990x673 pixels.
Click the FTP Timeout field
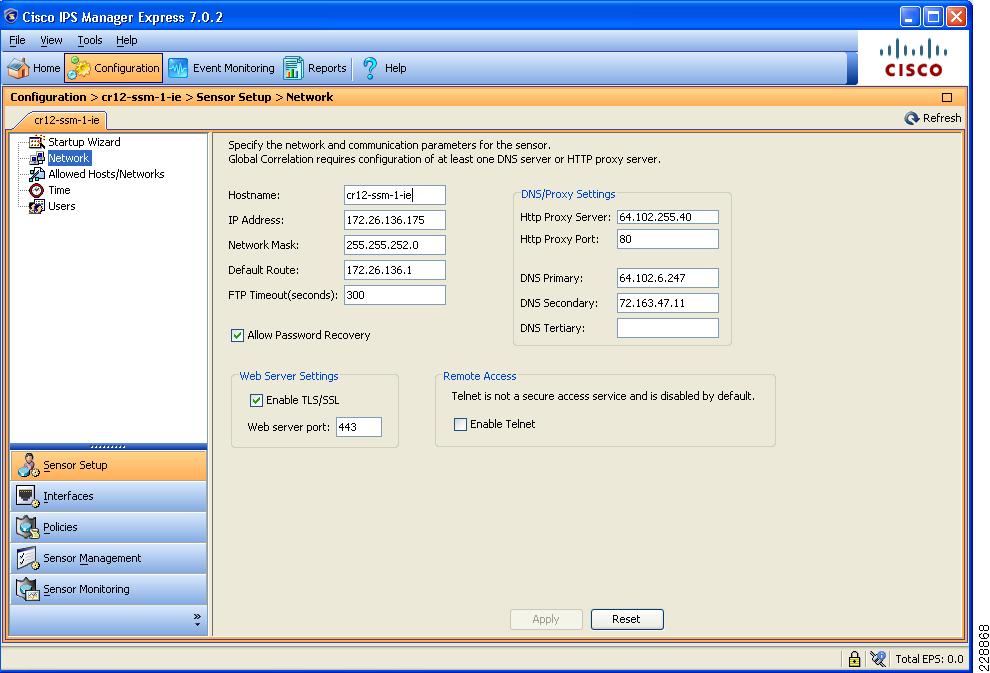pyautogui.click(x=395, y=295)
